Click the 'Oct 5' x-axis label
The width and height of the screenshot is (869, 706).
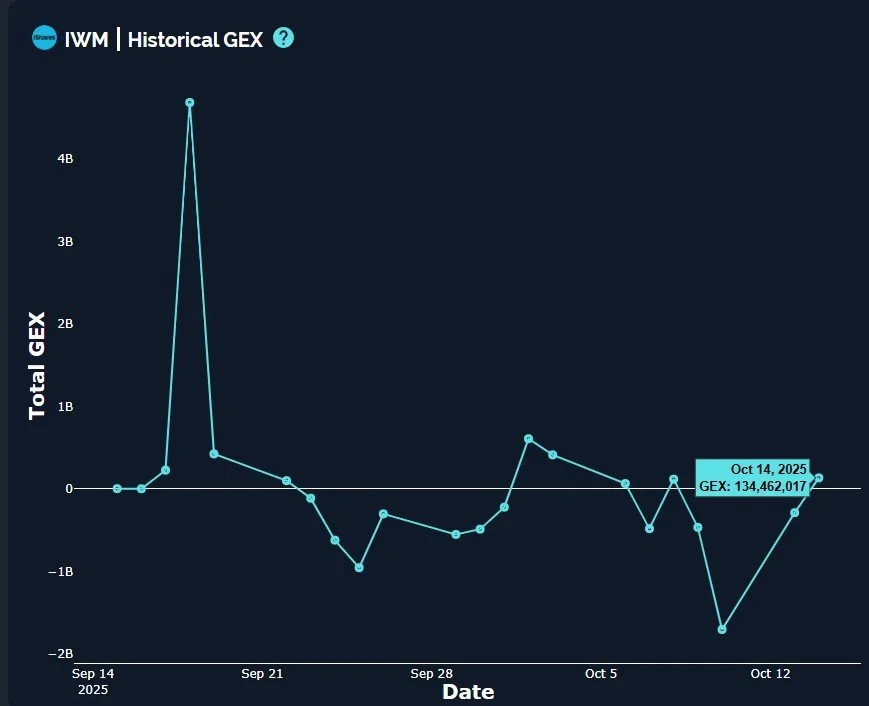[x=601, y=674]
